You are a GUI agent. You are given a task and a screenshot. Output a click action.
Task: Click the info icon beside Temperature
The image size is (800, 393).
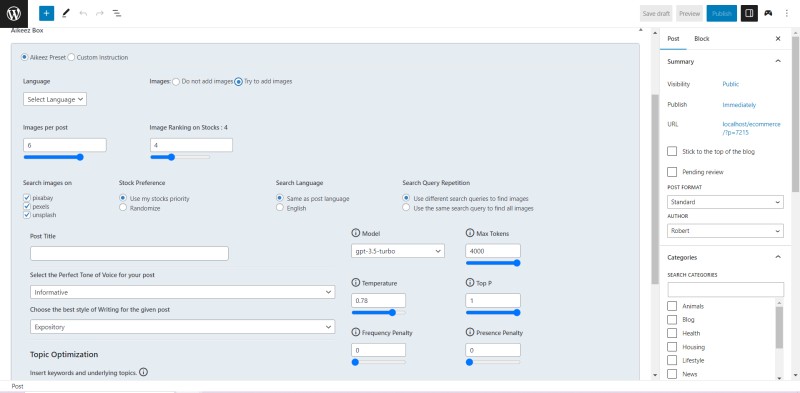click(356, 283)
